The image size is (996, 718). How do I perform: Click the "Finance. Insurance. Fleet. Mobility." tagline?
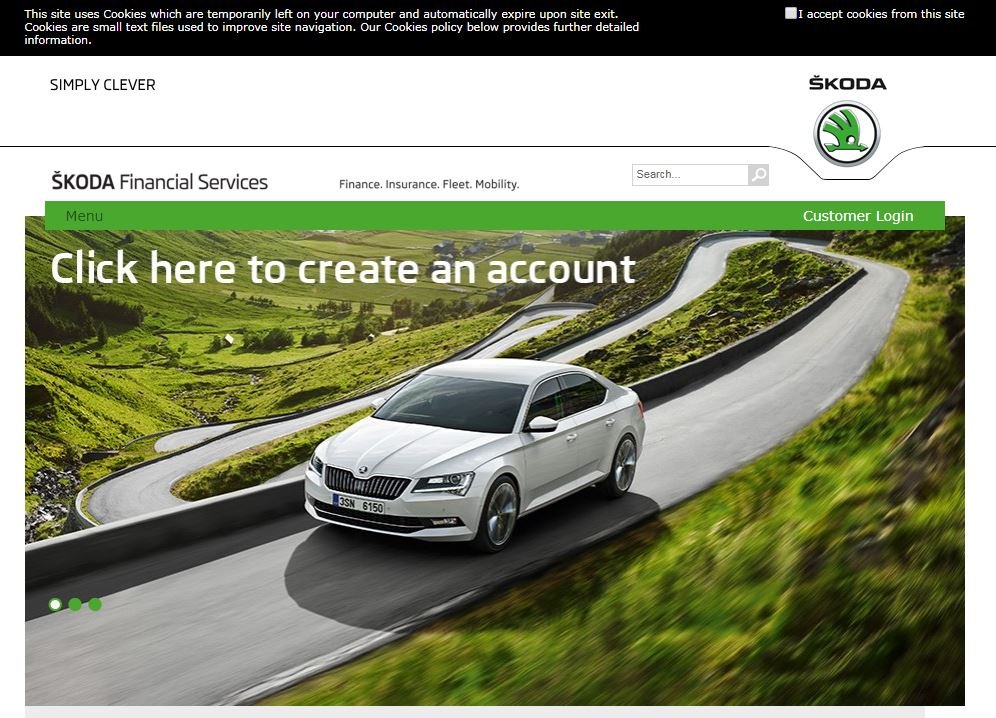coord(429,184)
